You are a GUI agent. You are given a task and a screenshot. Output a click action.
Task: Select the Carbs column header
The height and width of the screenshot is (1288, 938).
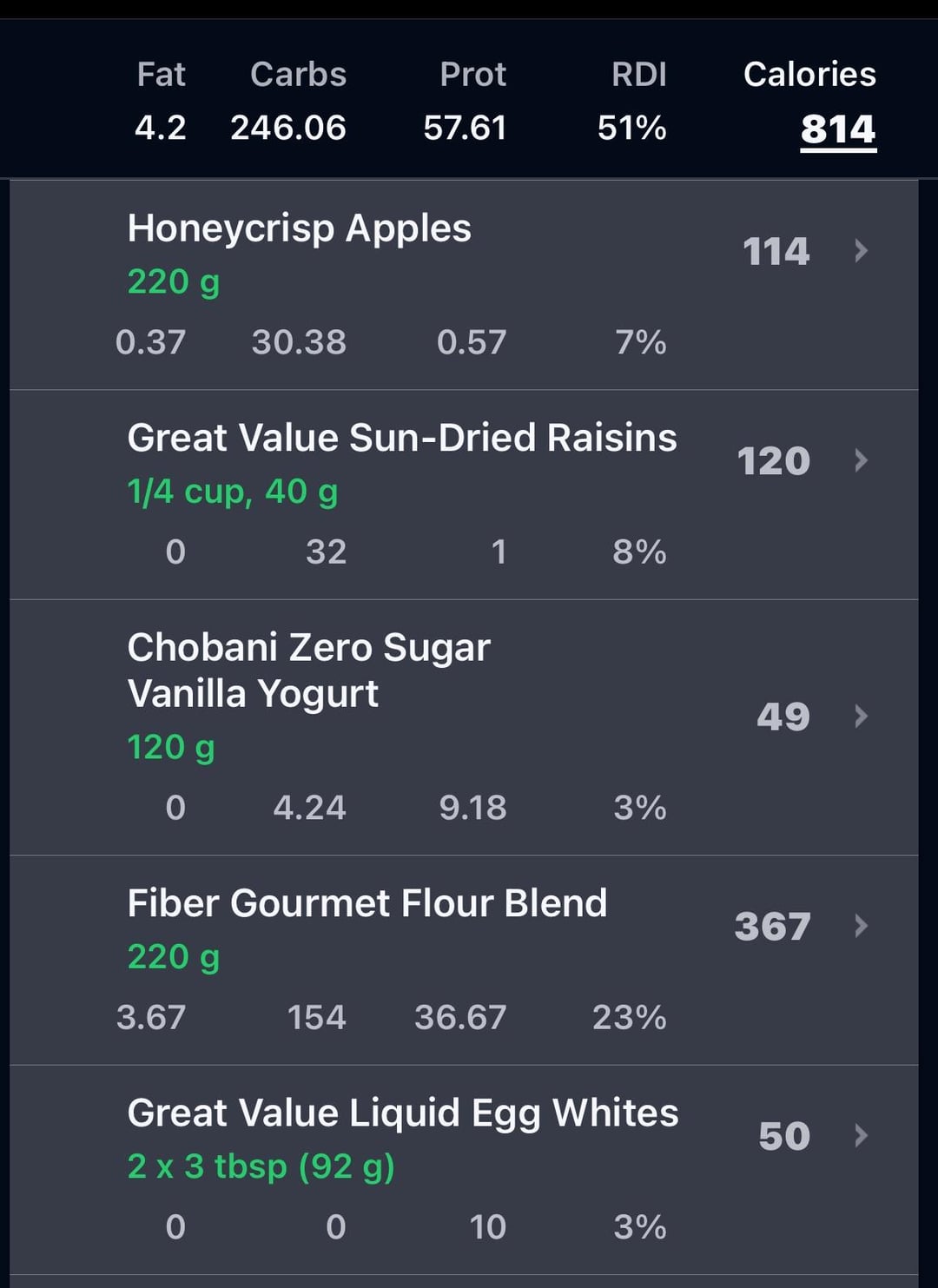tap(298, 75)
